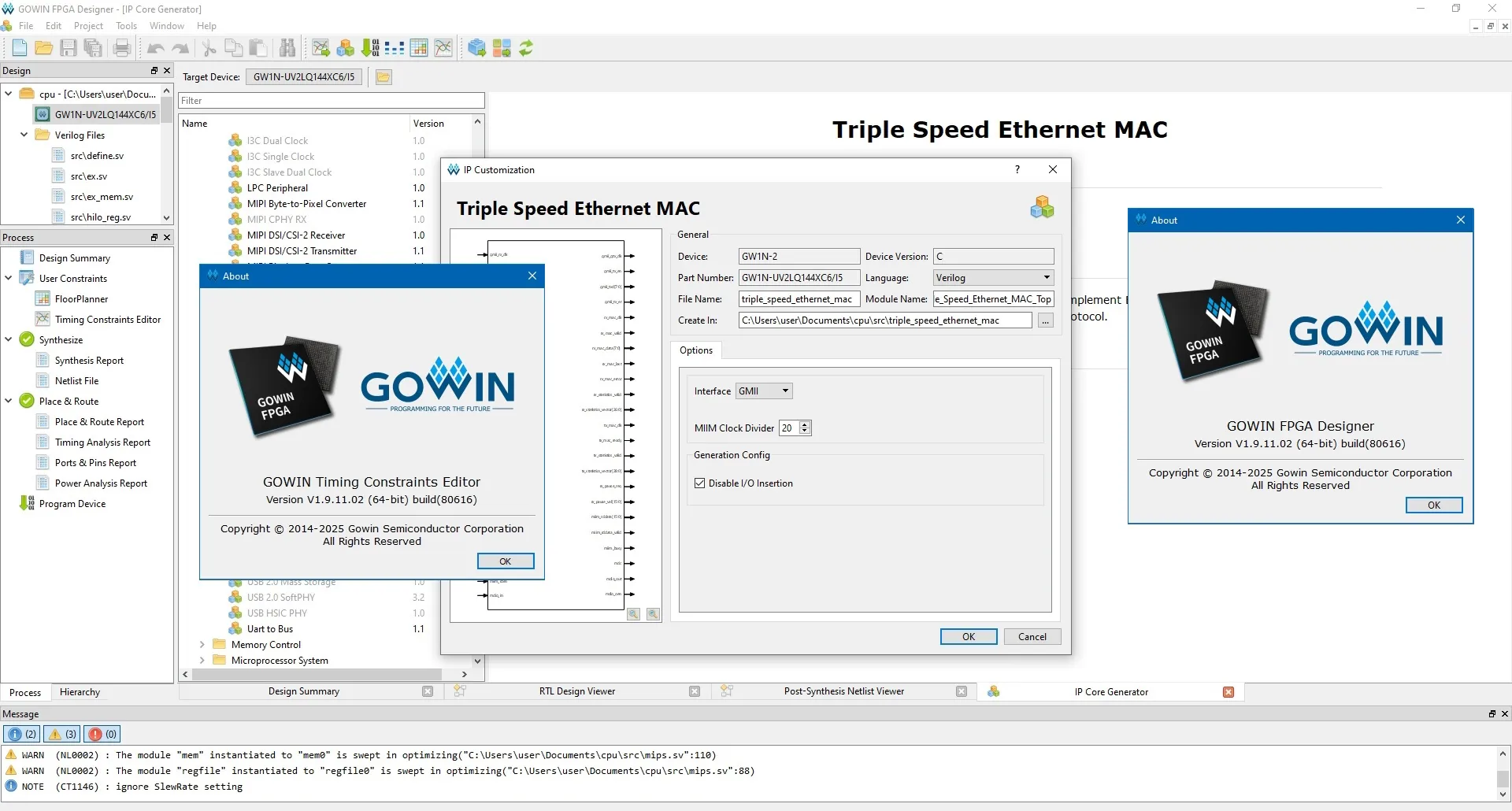This screenshot has height=811, width=1512.
Task: Click the Save All toolbar icon
Action: point(93,48)
